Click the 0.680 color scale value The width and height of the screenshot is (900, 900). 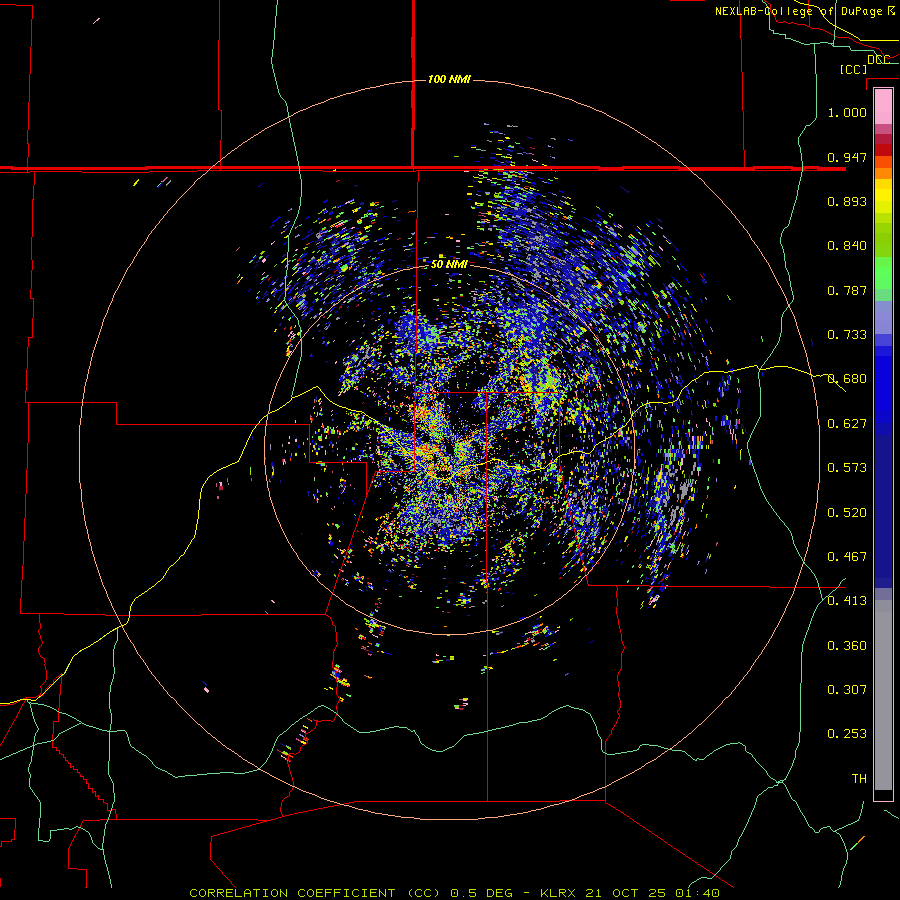[847, 379]
